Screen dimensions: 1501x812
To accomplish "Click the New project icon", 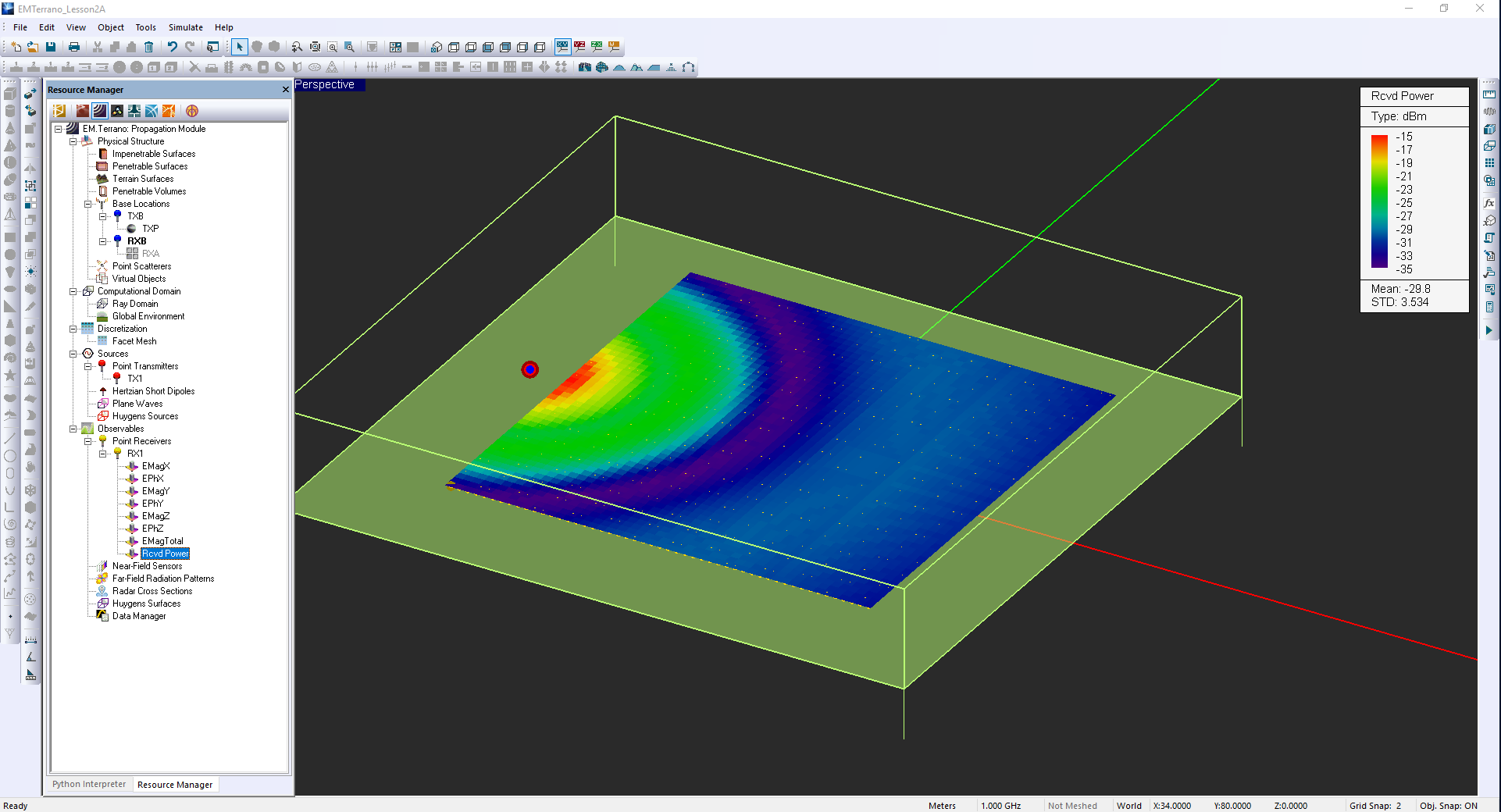I will (x=16, y=47).
